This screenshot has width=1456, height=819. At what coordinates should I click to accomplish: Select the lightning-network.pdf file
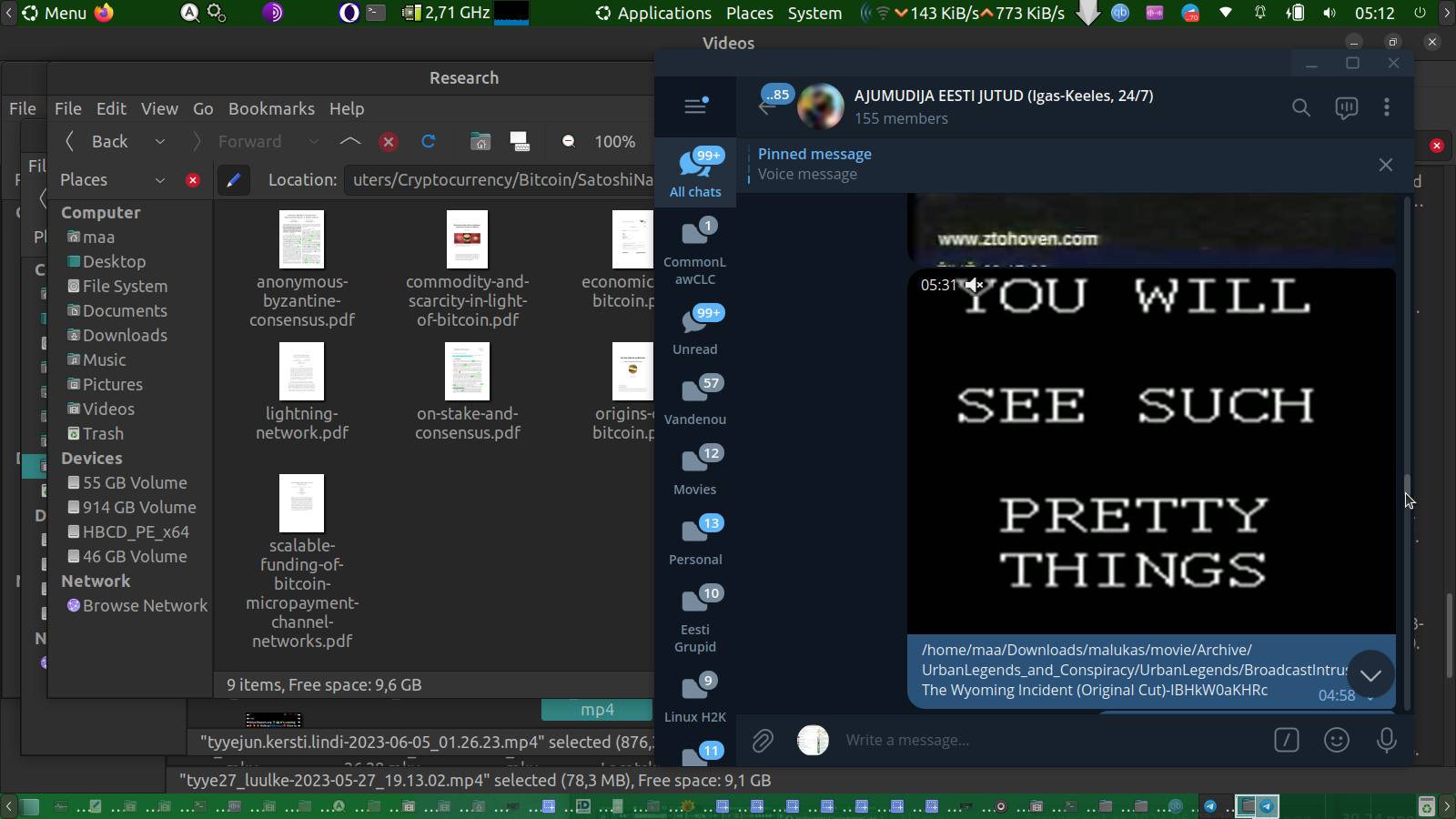(x=302, y=393)
